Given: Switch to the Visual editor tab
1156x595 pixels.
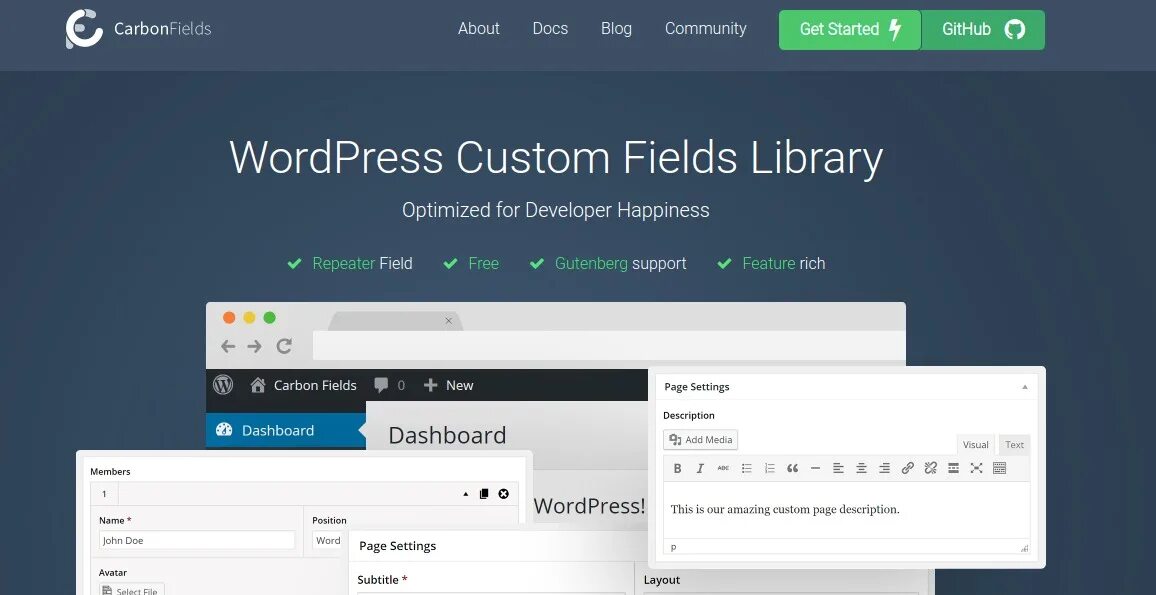Looking at the screenshot, I should pos(975,445).
